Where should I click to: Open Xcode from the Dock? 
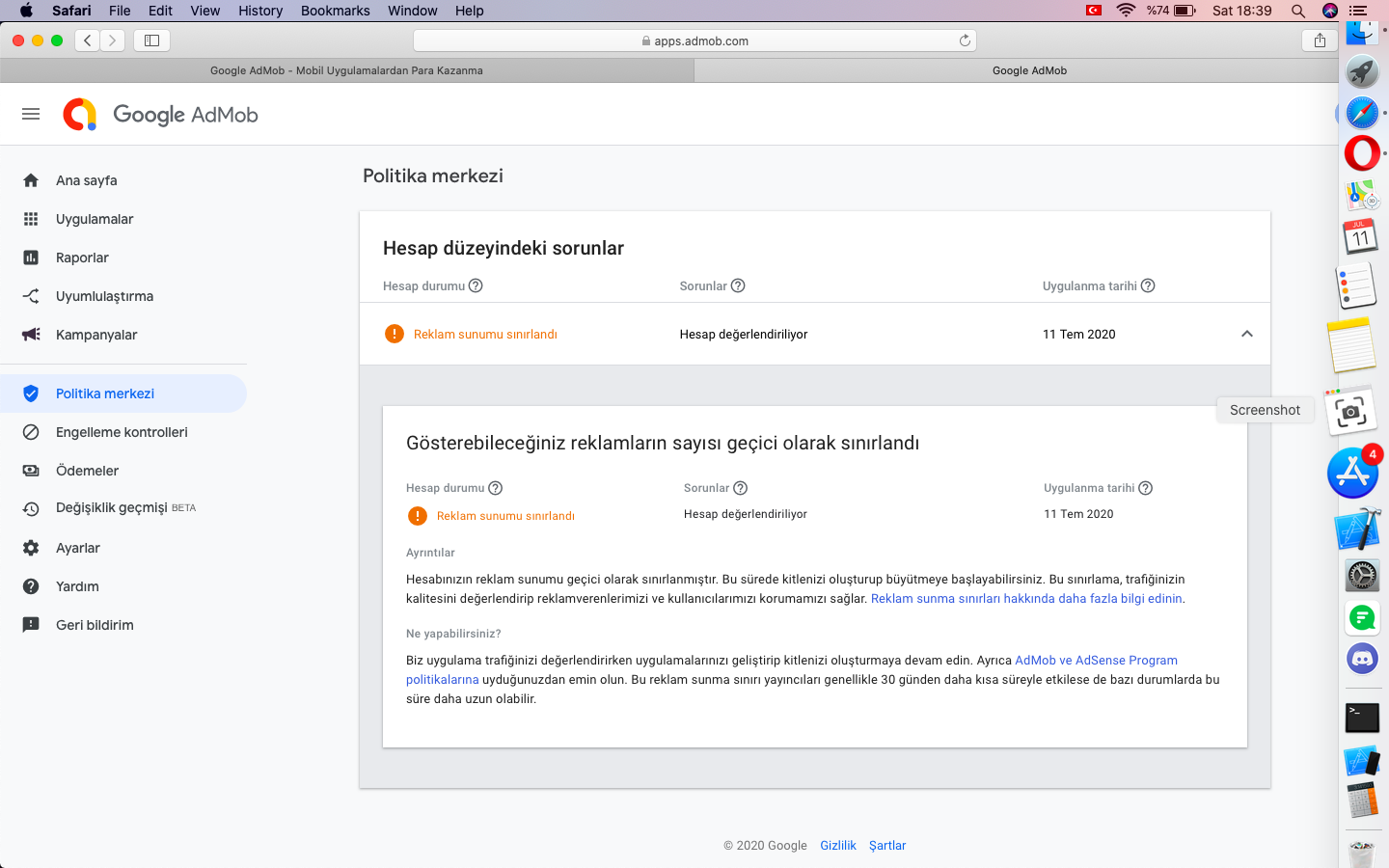click(1358, 529)
